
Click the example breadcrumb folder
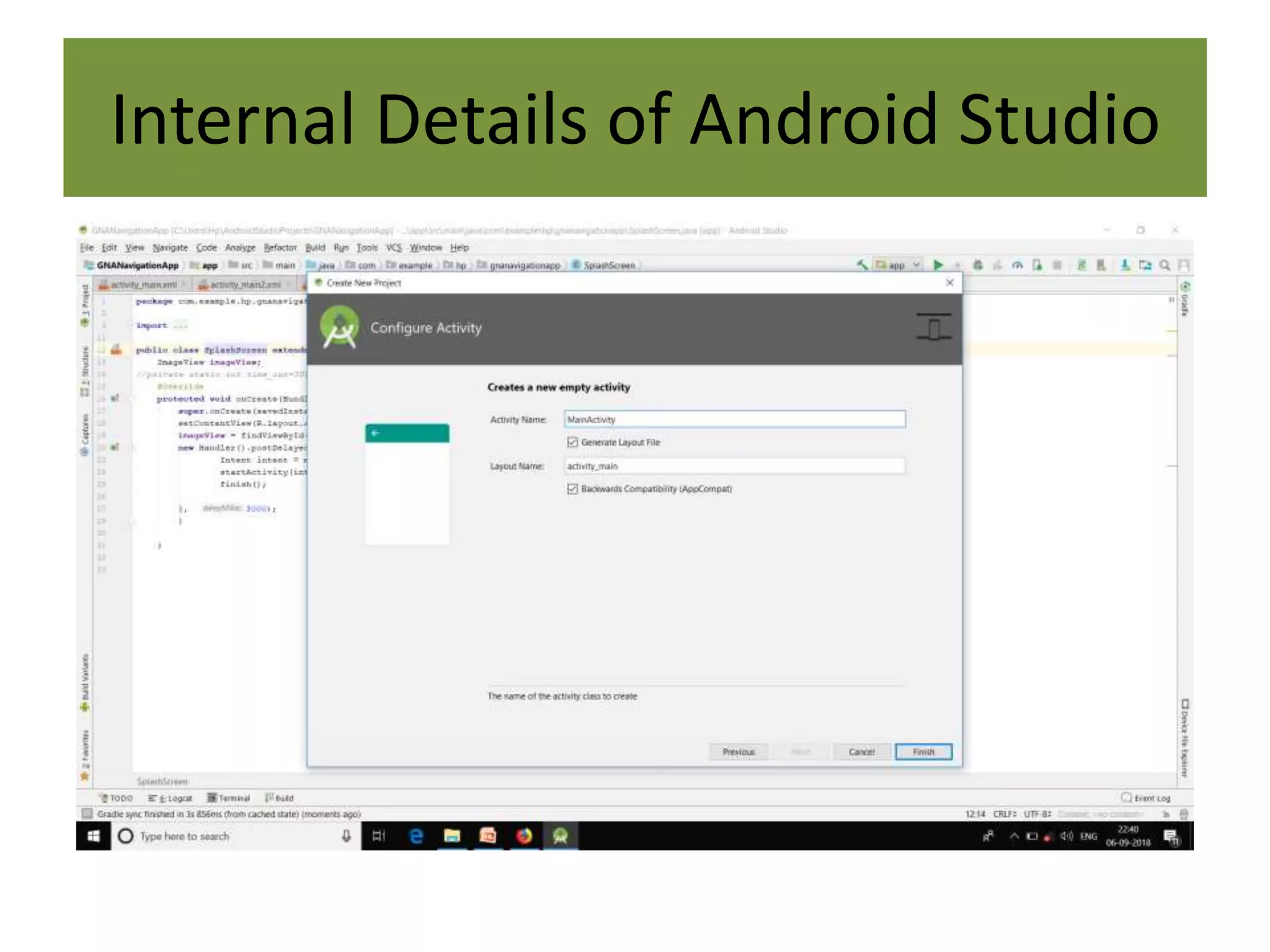coord(409,265)
